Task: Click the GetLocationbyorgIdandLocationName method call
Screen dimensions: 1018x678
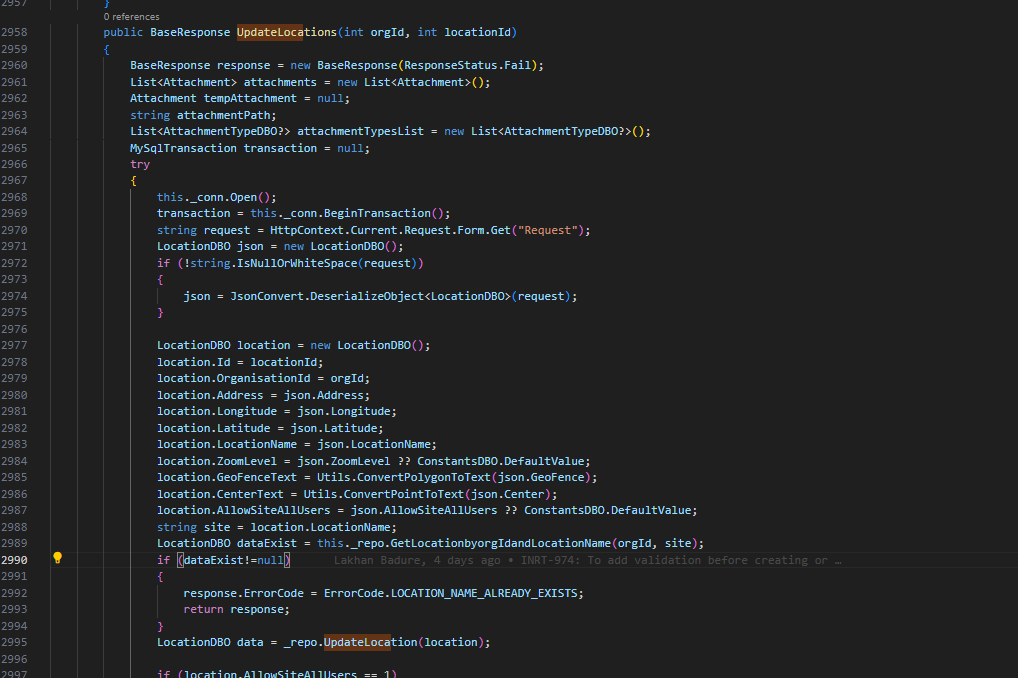Action: [x=486, y=543]
